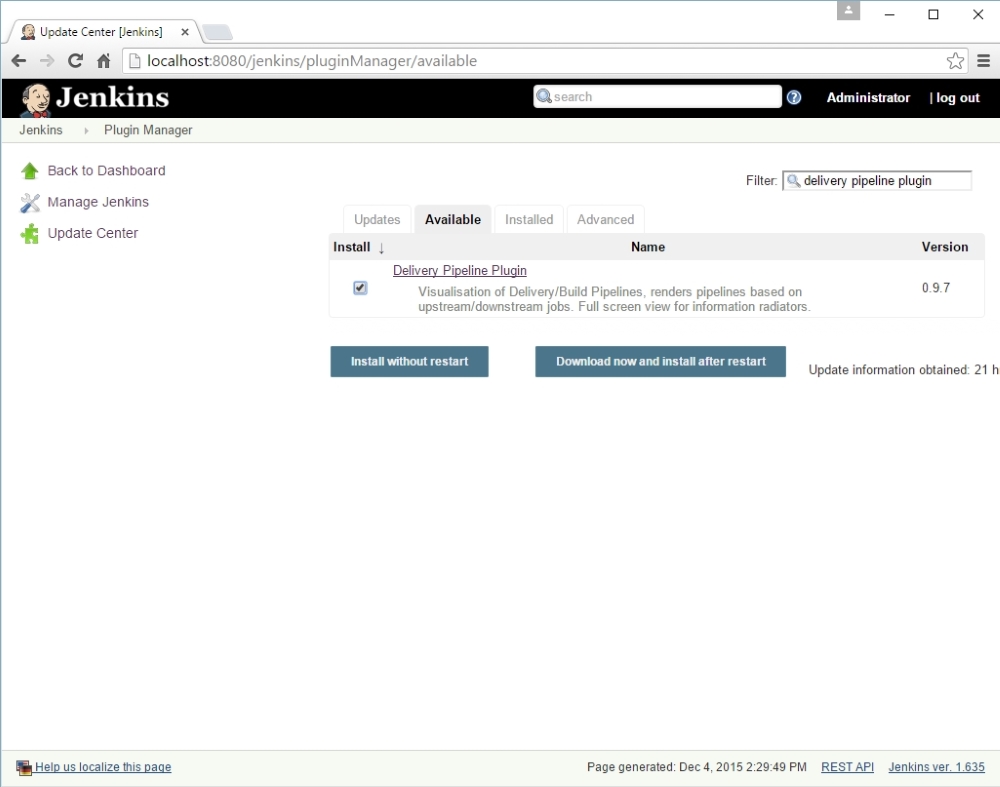The width and height of the screenshot is (1000, 787).
Task: Click Download now and install after restart
Action: click(661, 362)
